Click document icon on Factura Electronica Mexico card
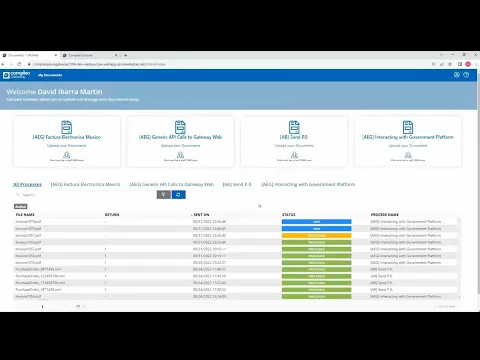 [67, 127]
